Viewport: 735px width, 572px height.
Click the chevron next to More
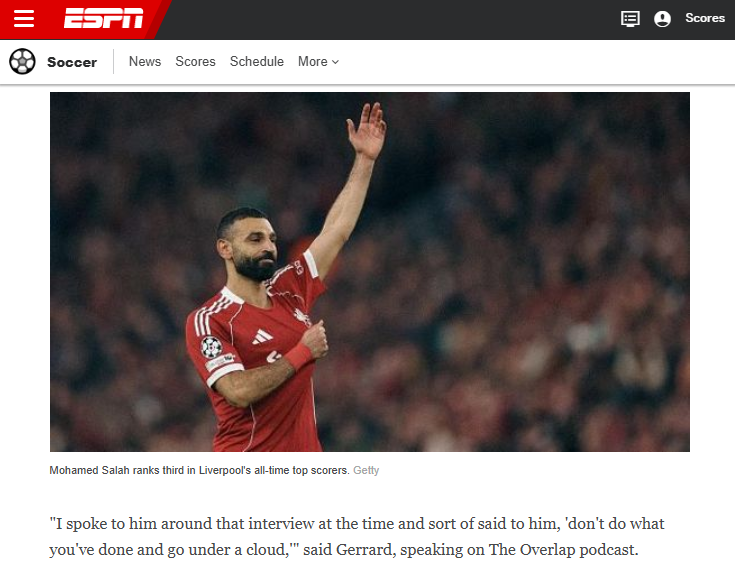(335, 62)
